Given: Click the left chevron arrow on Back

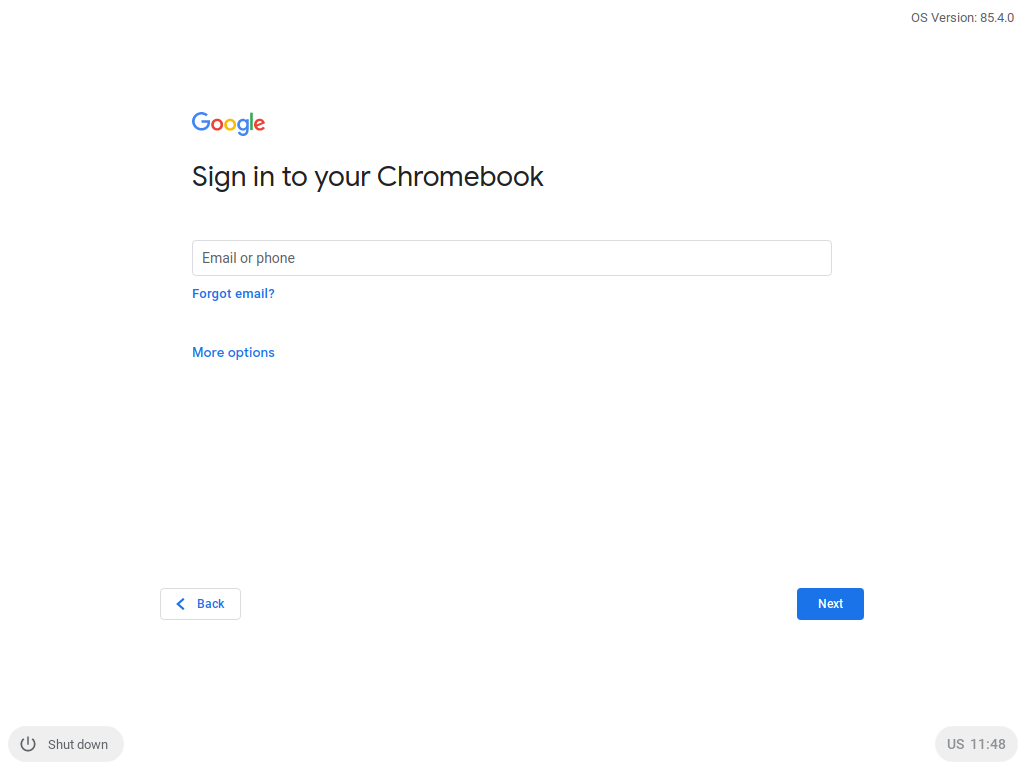Looking at the screenshot, I should 181,604.
